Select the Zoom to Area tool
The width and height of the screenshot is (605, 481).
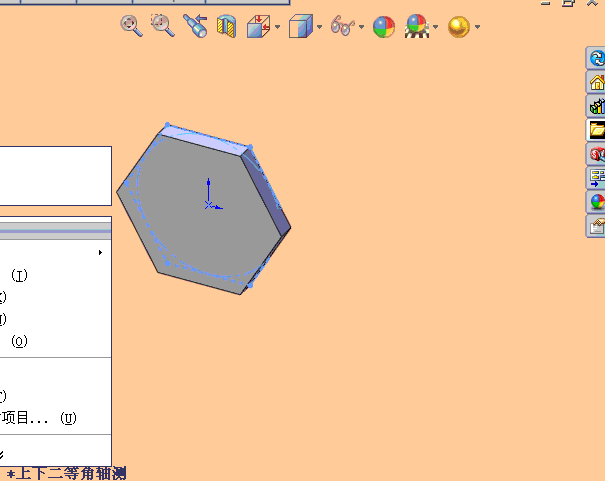click(x=162, y=26)
